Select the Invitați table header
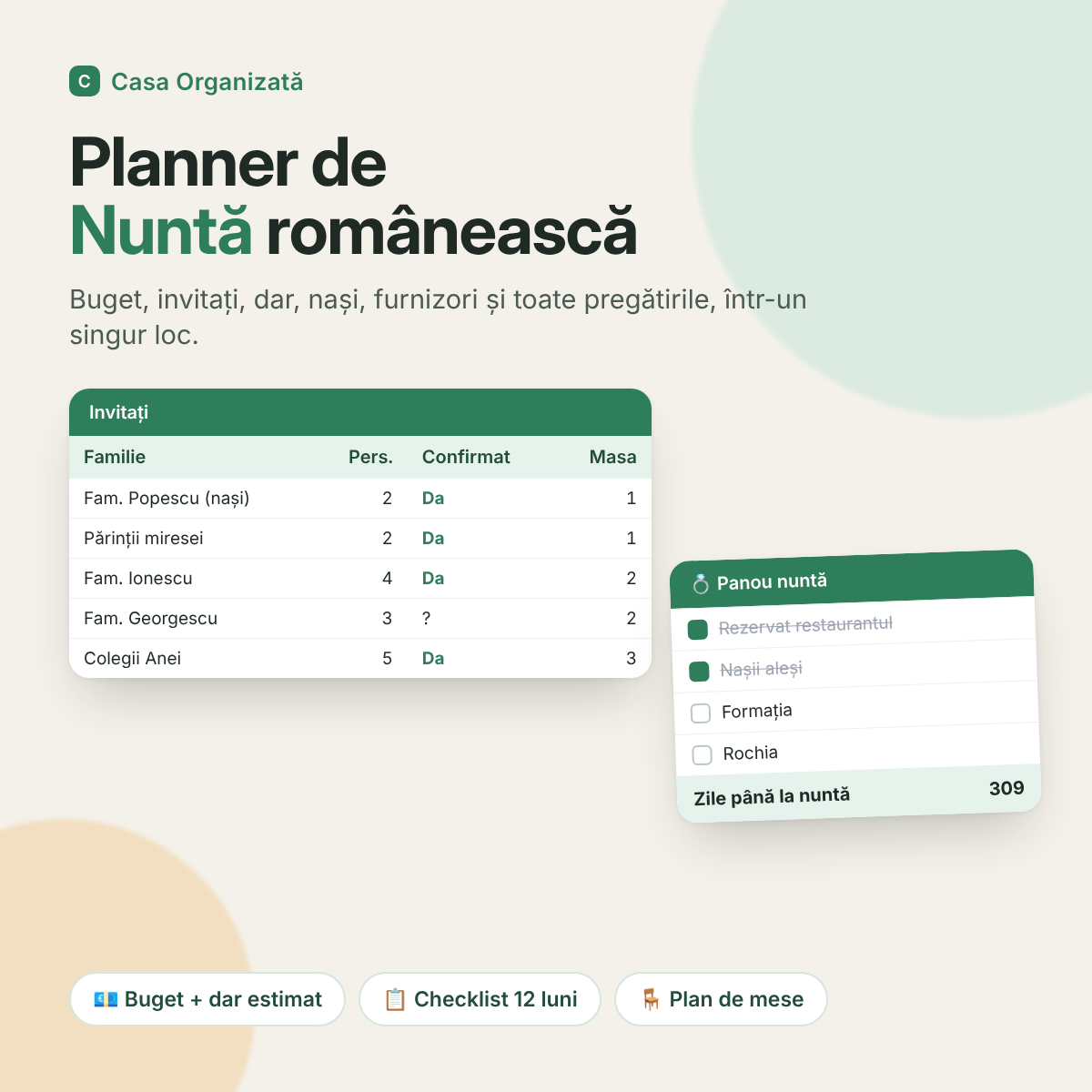This screenshot has width=1092, height=1092. pyautogui.click(x=360, y=412)
